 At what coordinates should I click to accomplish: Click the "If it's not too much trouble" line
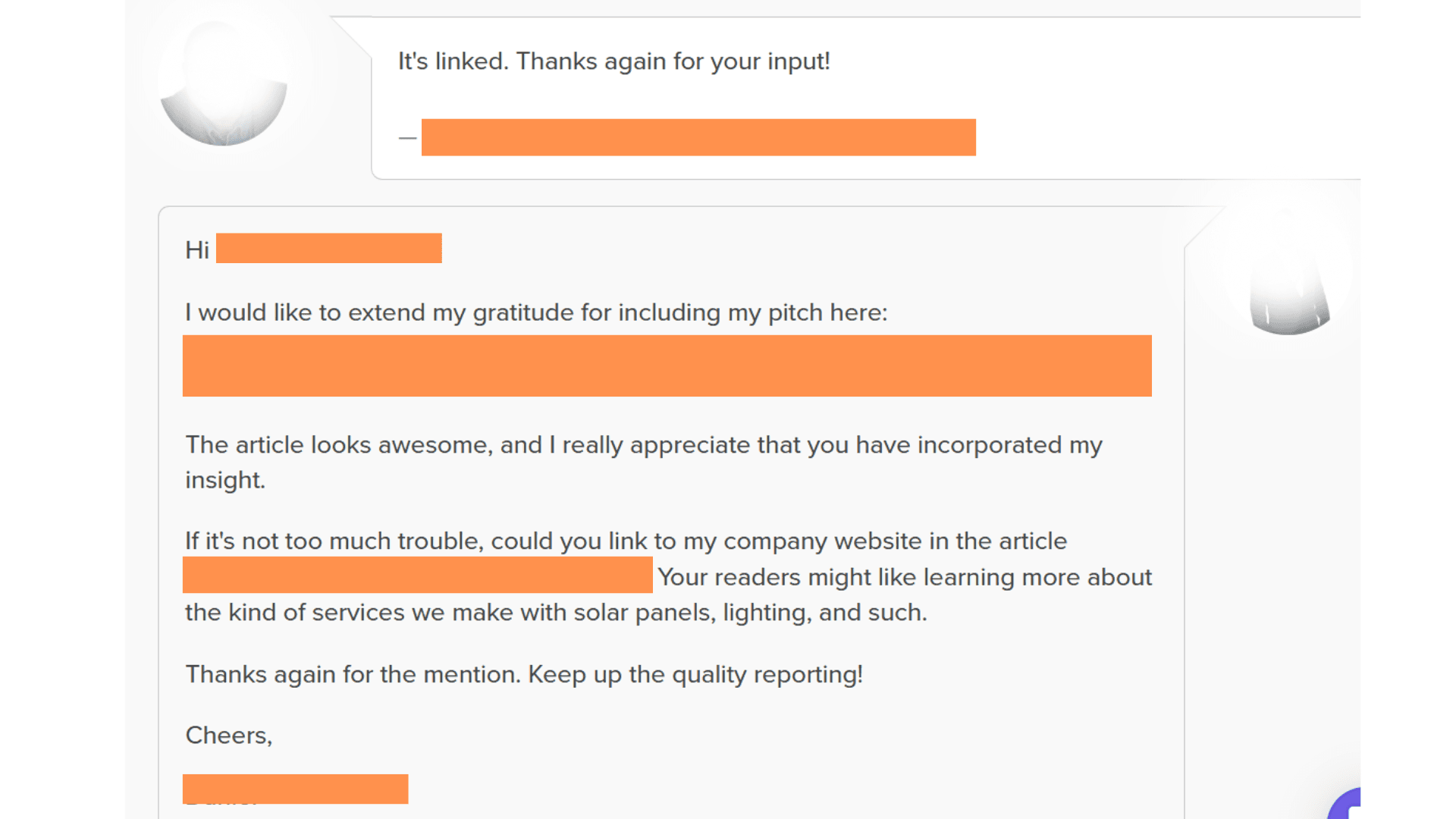click(x=626, y=541)
